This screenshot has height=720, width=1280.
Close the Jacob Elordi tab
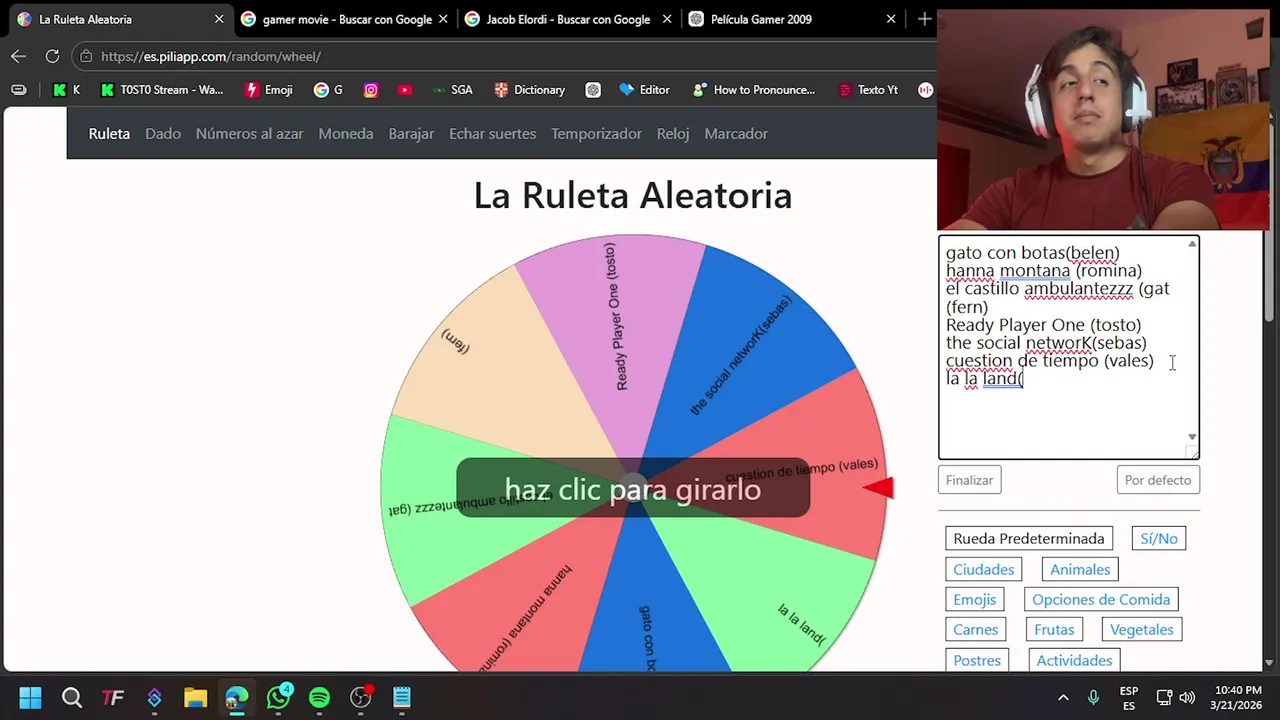click(666, 19)
